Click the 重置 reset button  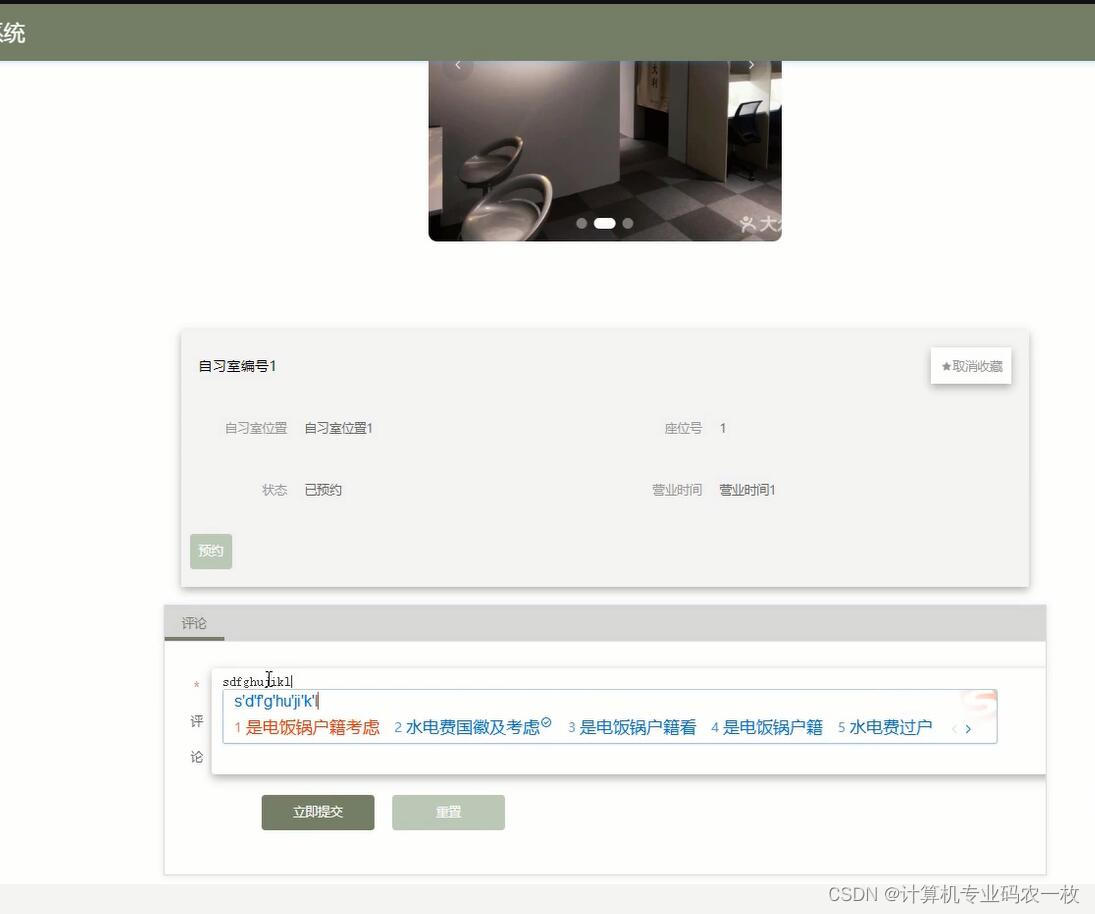pyautogui.click(x=447, y=812)
